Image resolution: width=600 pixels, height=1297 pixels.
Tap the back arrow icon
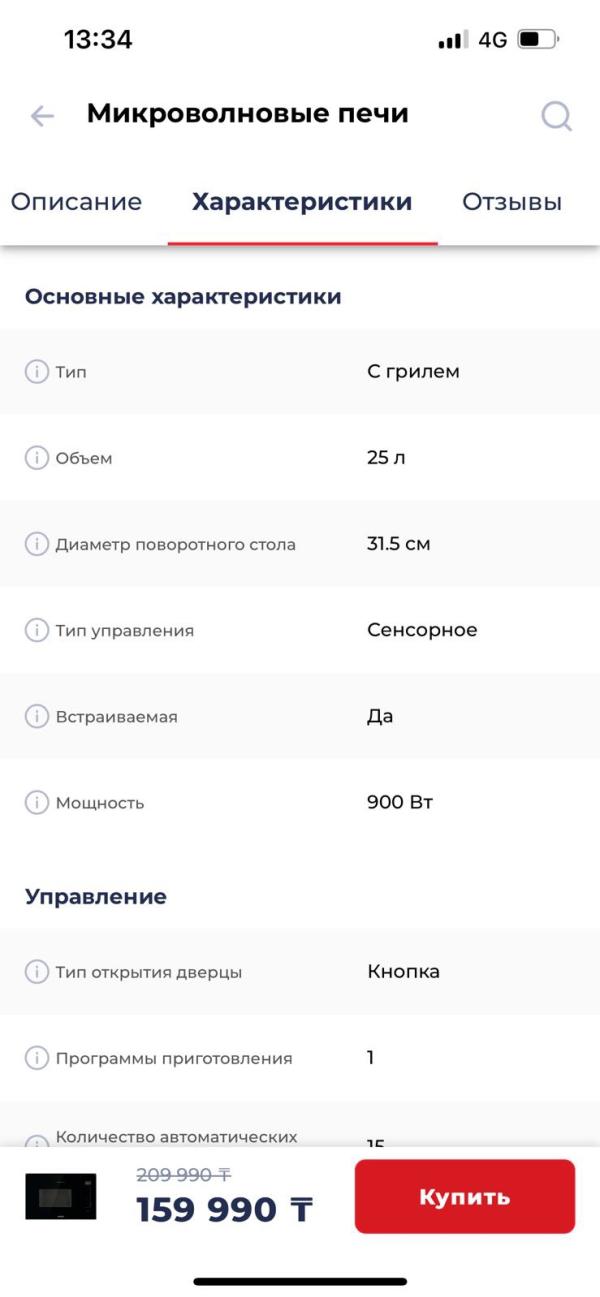point(42,116)
